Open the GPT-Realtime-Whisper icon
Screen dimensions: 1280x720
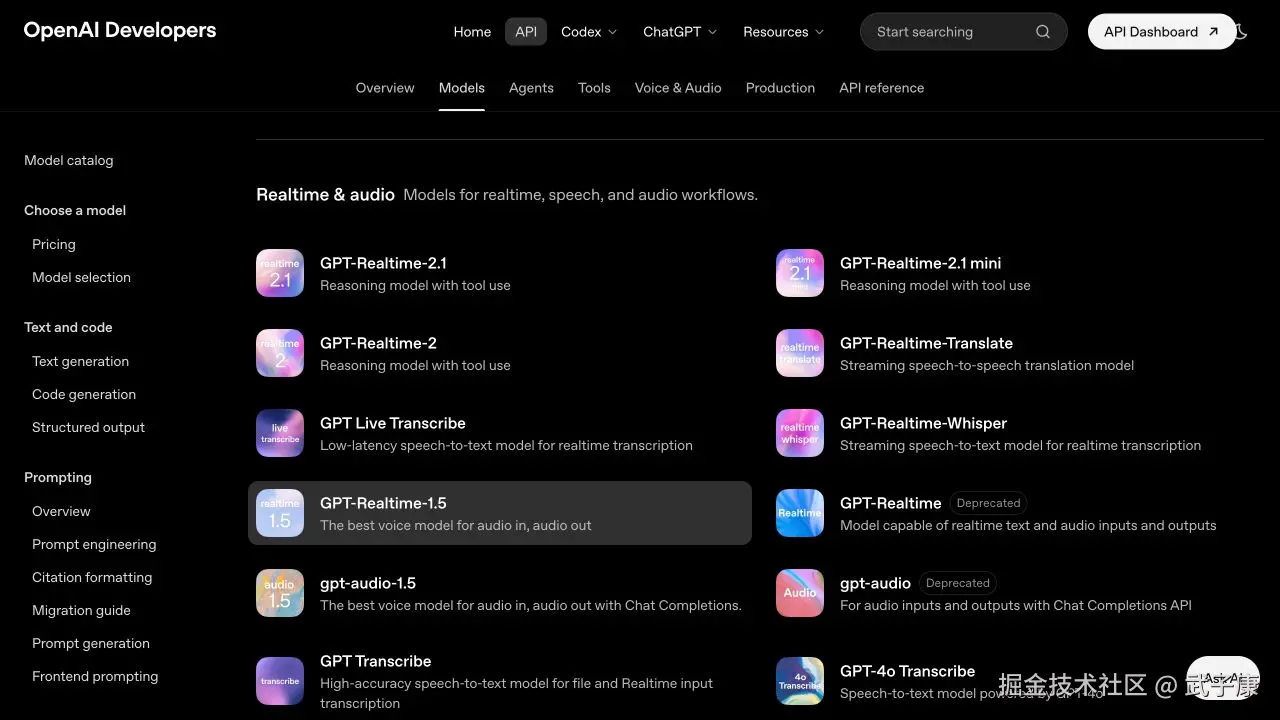pos(800,433)
